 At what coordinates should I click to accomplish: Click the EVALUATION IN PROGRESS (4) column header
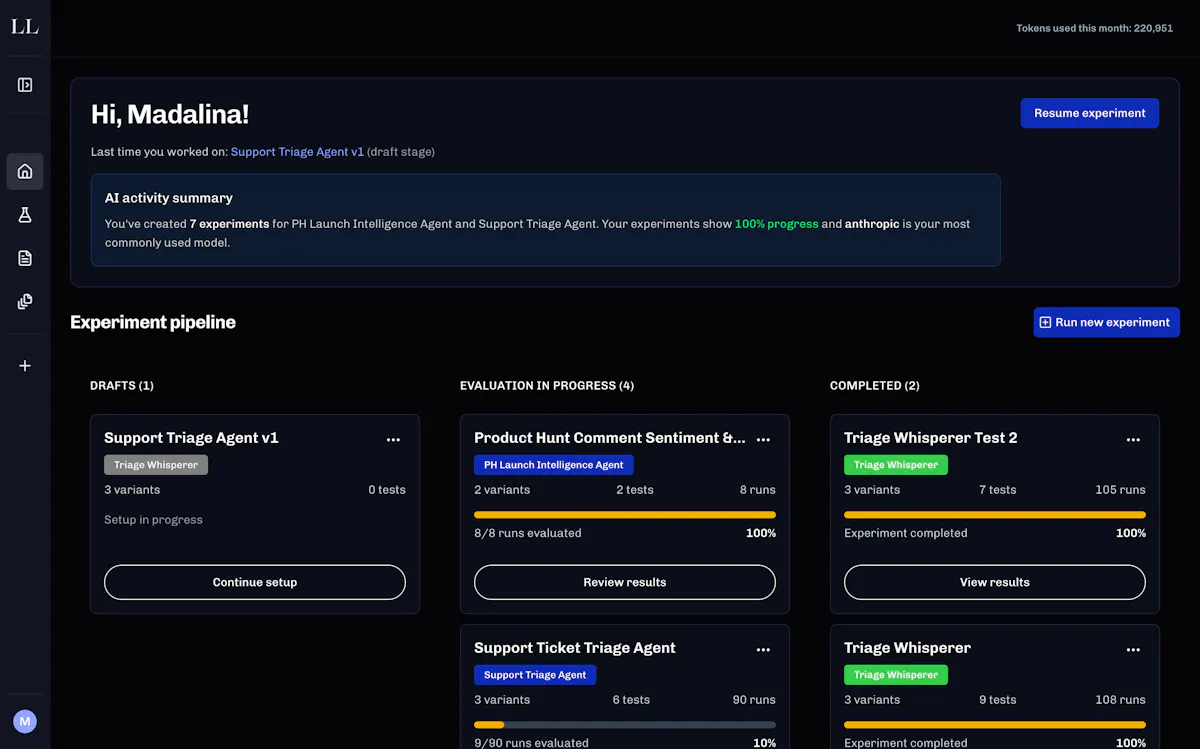(x=547, y=385)
